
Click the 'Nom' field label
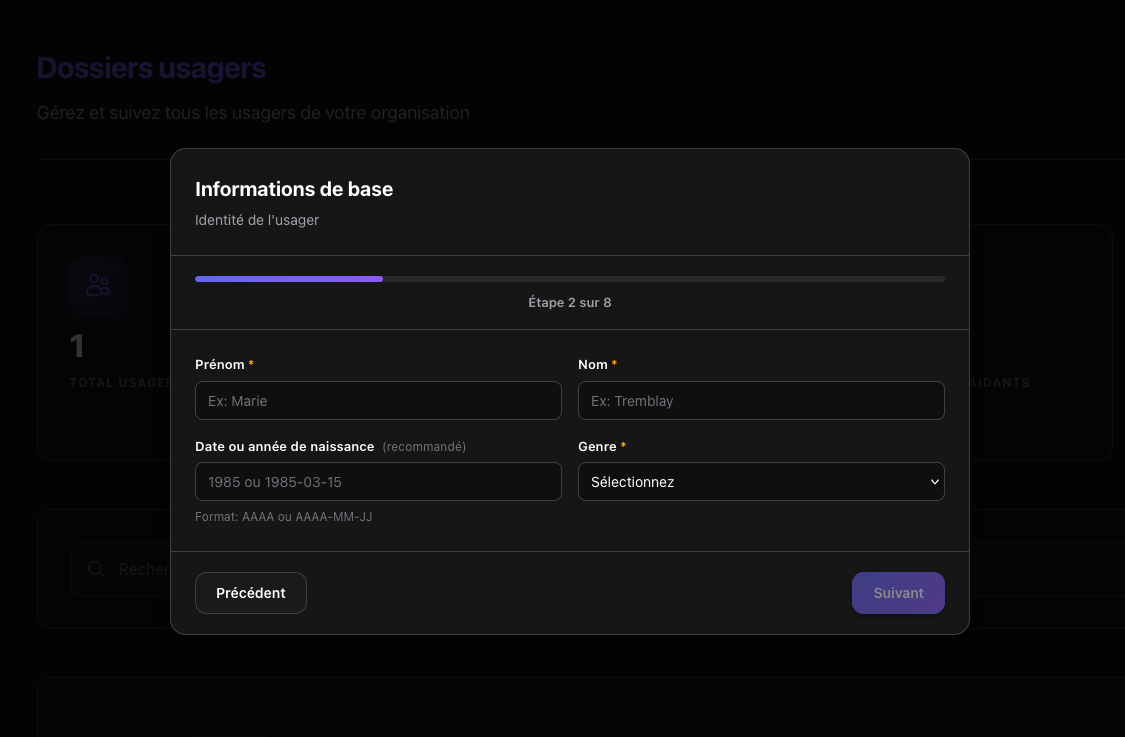(593, 365)
